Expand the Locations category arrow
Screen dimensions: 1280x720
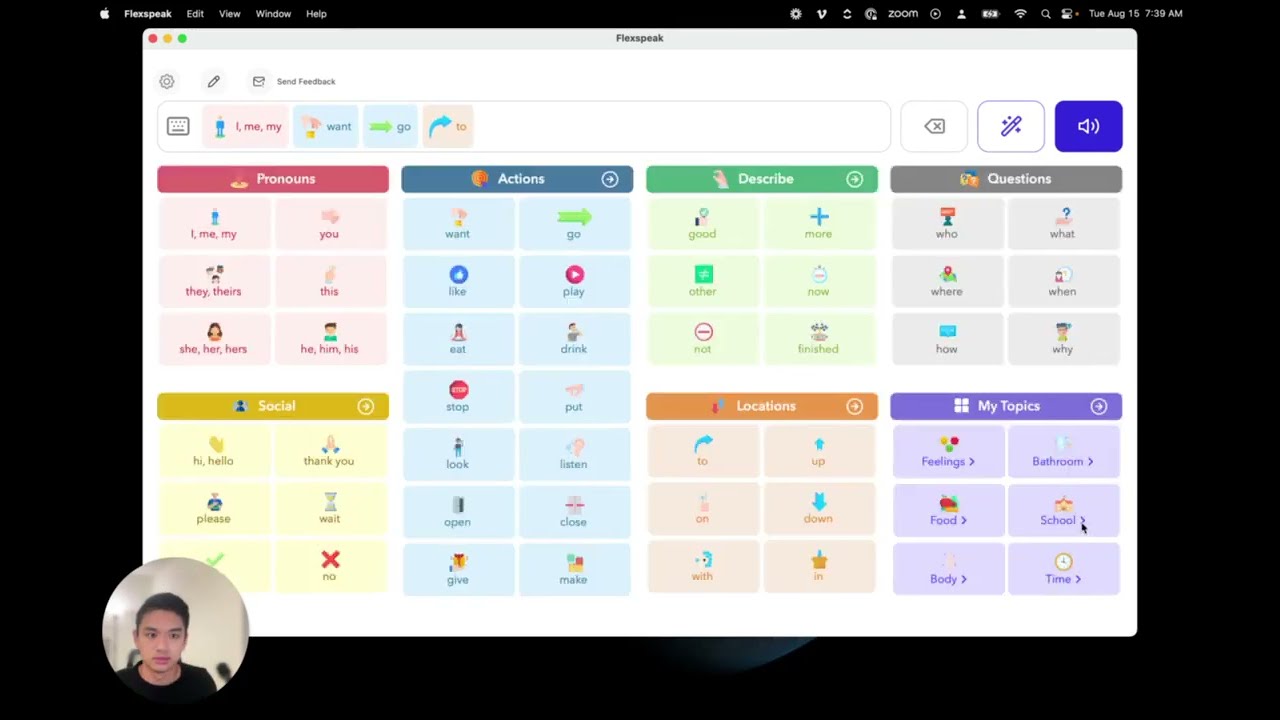click(x=854, y=406)
